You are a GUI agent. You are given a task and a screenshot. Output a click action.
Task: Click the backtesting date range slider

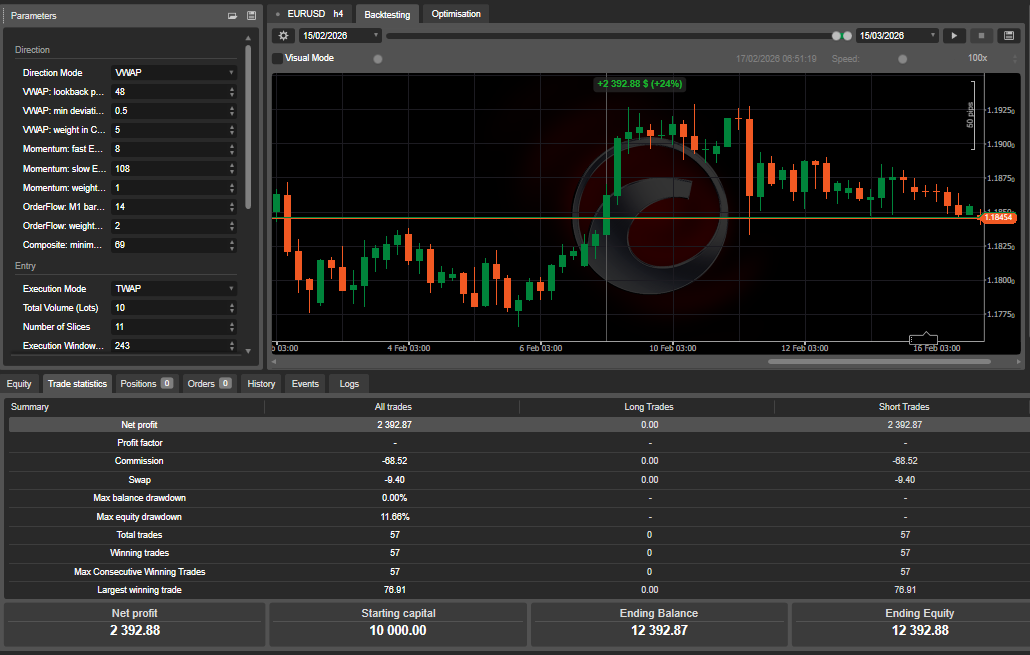click(620, 35)
